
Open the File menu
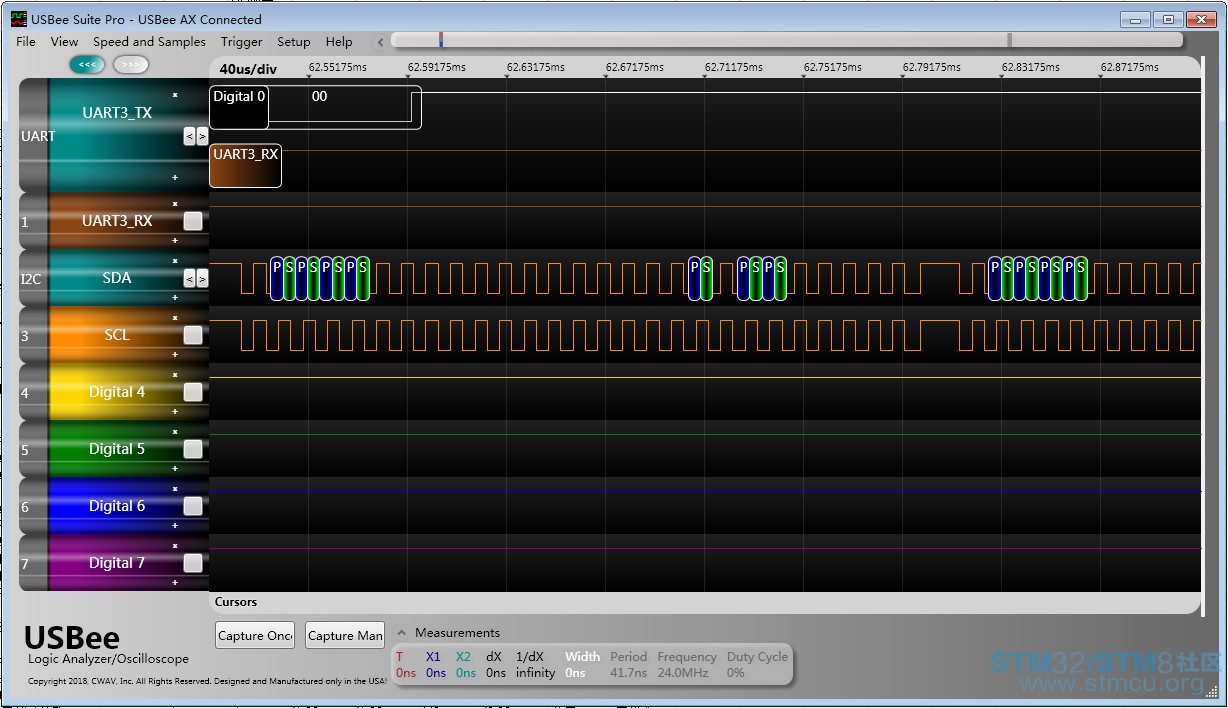pos(26,42)
